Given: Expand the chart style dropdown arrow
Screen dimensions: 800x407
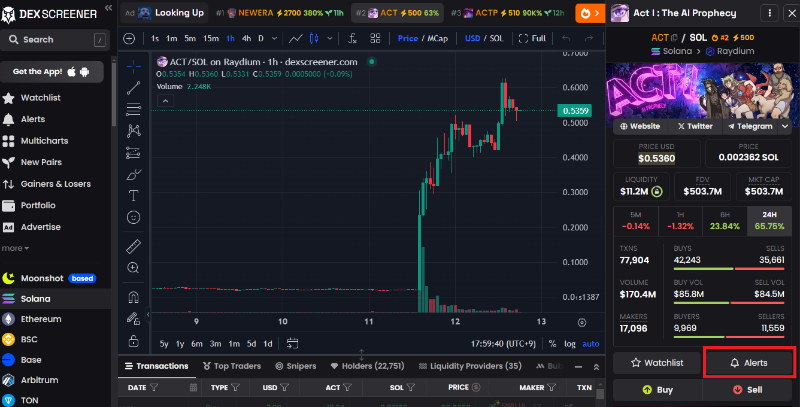Looking at the screenshot, I should point(330,38).
